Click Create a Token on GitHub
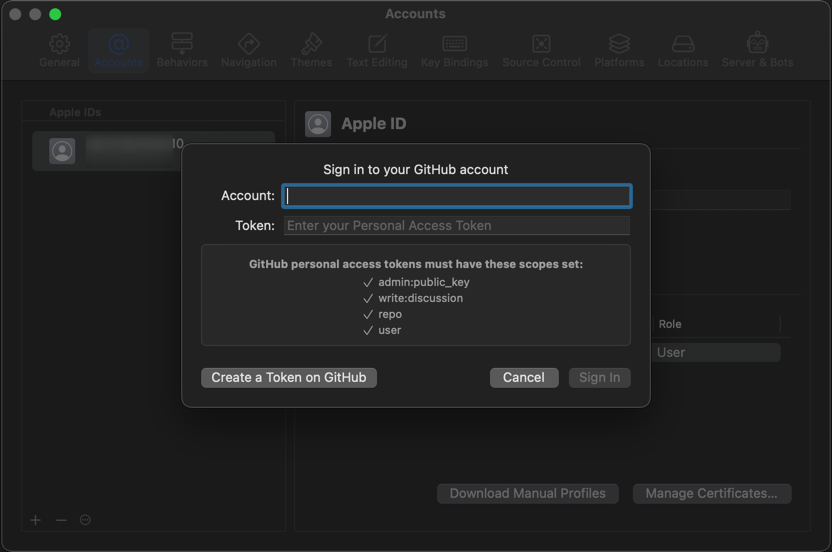The width and height of the screenshot is (832, 552). [289, 378]
